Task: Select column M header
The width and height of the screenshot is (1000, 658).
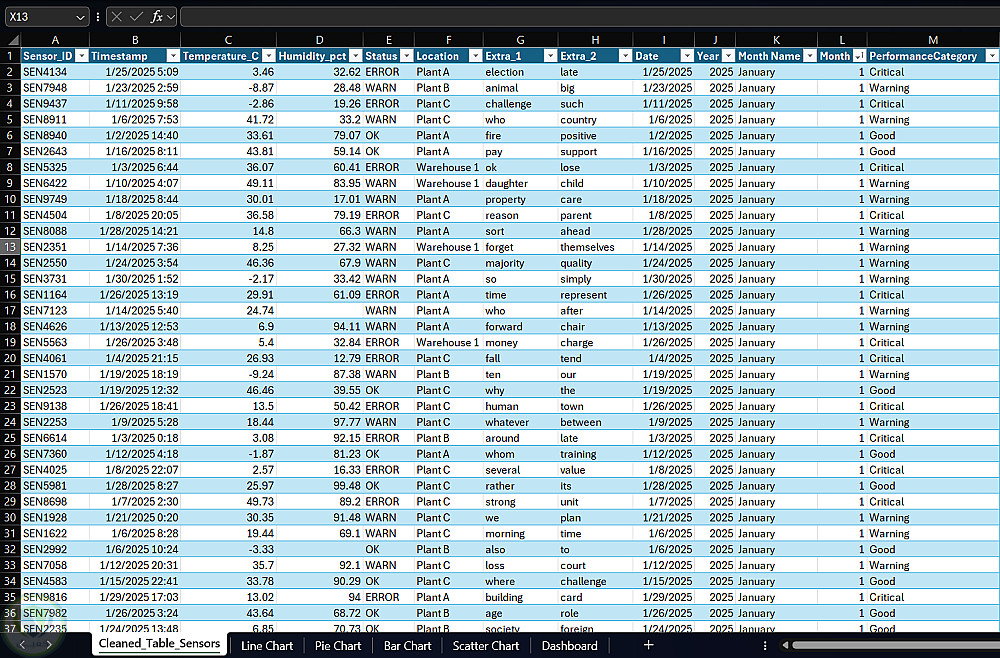Action: (933, 40)
